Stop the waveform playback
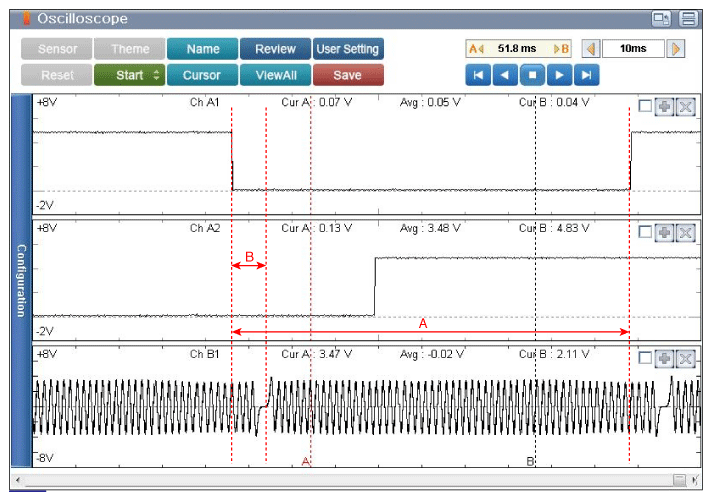This screenshot has width=712, height=501. 532,75
